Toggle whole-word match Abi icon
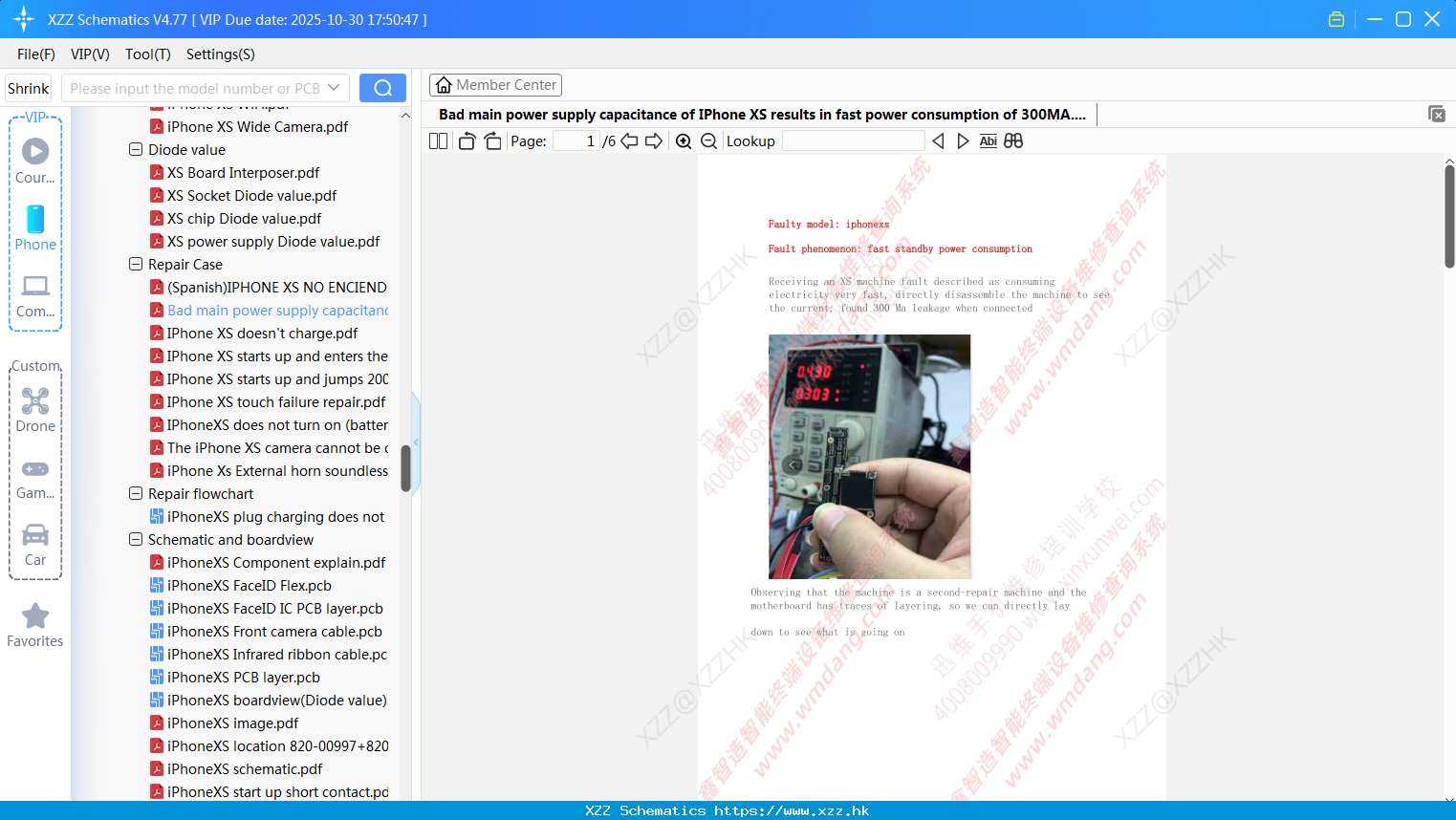Image resolution: width=1456 pixels, height=820 pixels. point(989,140)
